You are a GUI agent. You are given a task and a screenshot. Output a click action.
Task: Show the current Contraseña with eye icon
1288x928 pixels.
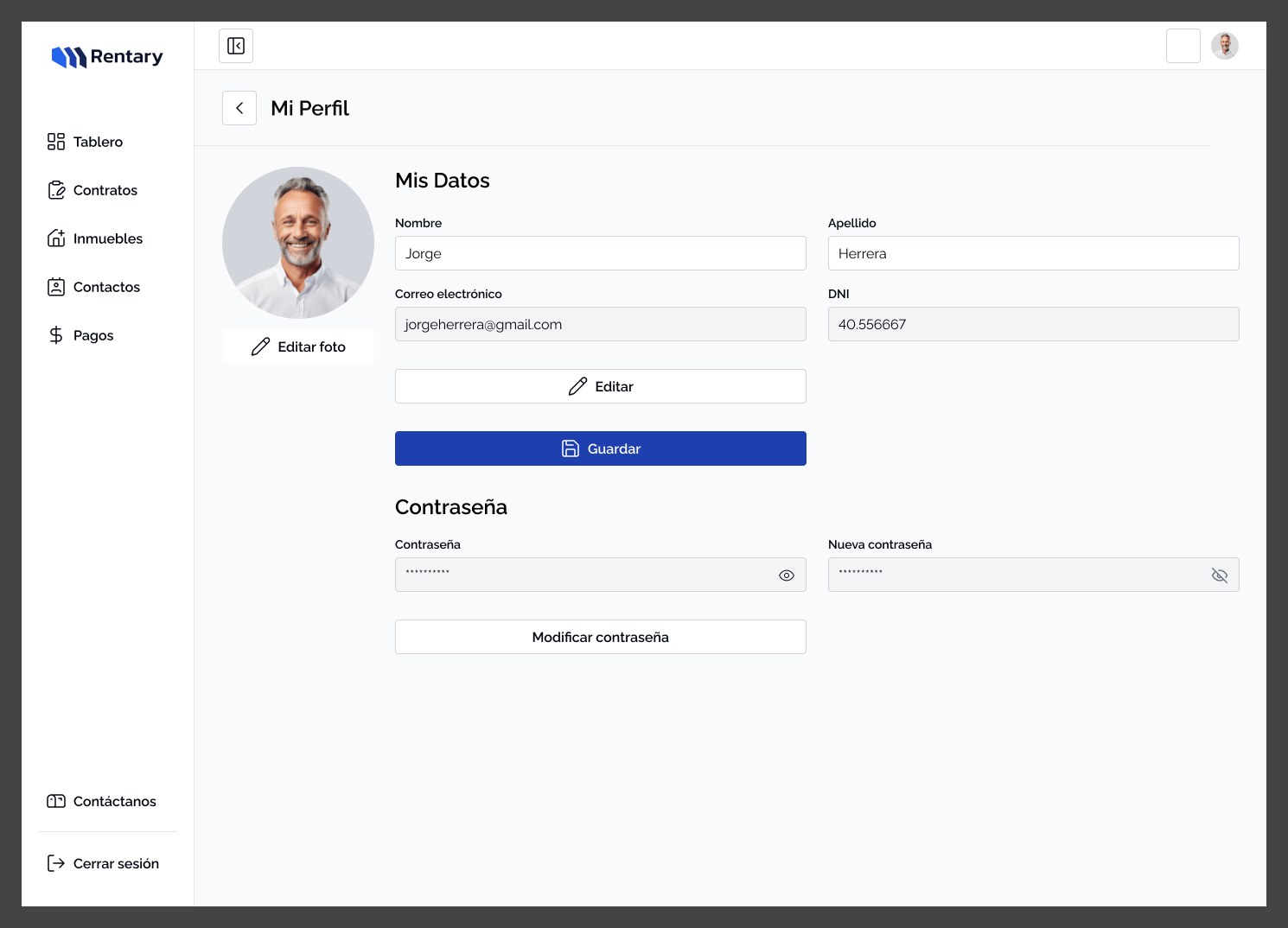(x=787, y=575)
